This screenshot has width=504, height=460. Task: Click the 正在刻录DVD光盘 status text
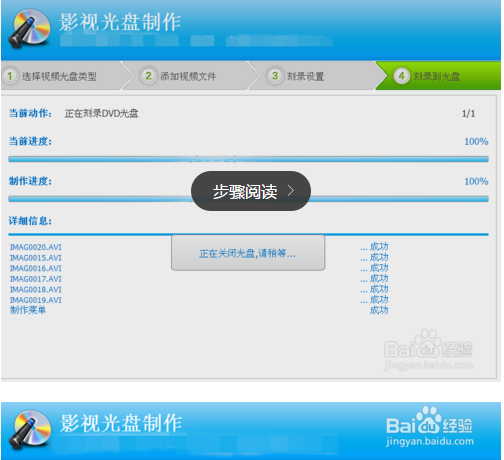(x=101, y=114)
